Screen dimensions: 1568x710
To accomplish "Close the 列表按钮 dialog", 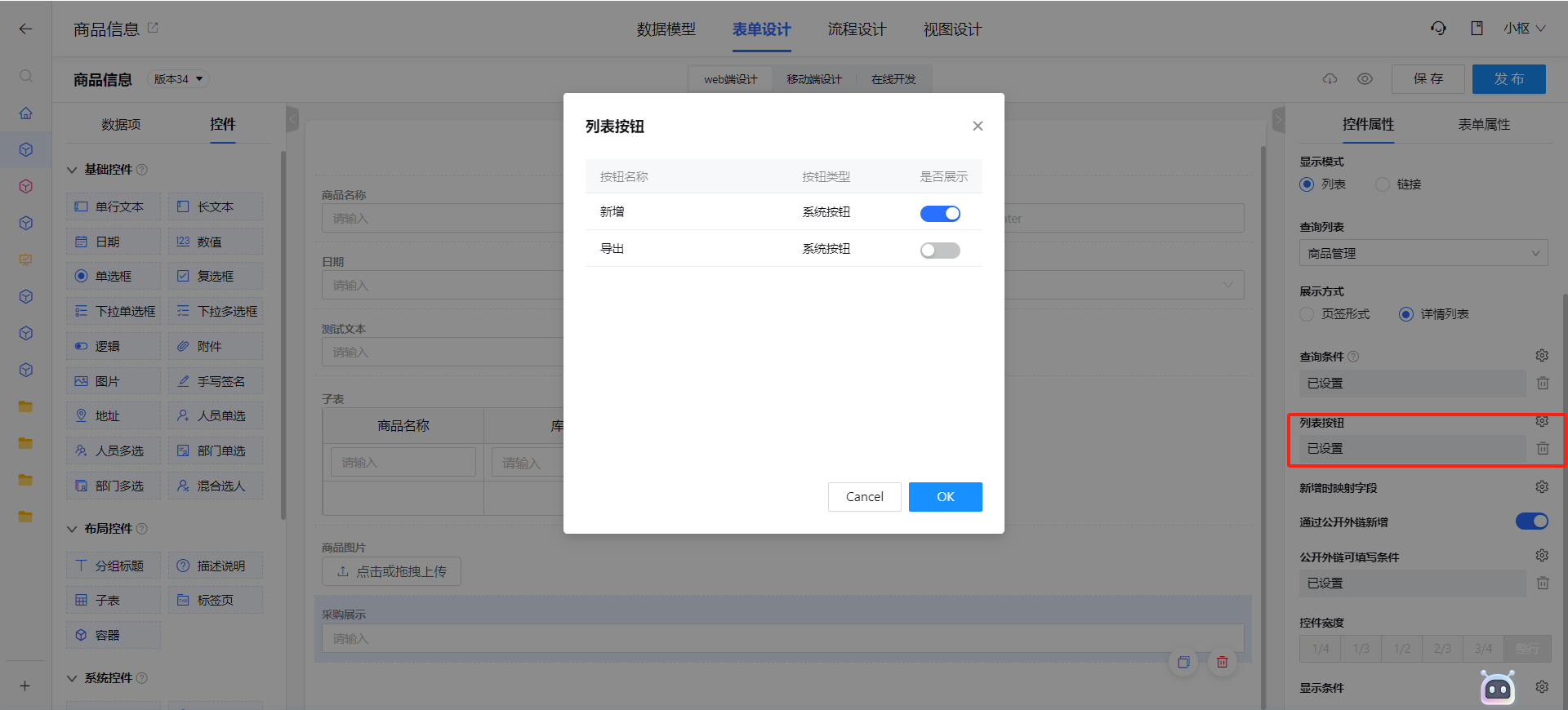I will [978, 126].
